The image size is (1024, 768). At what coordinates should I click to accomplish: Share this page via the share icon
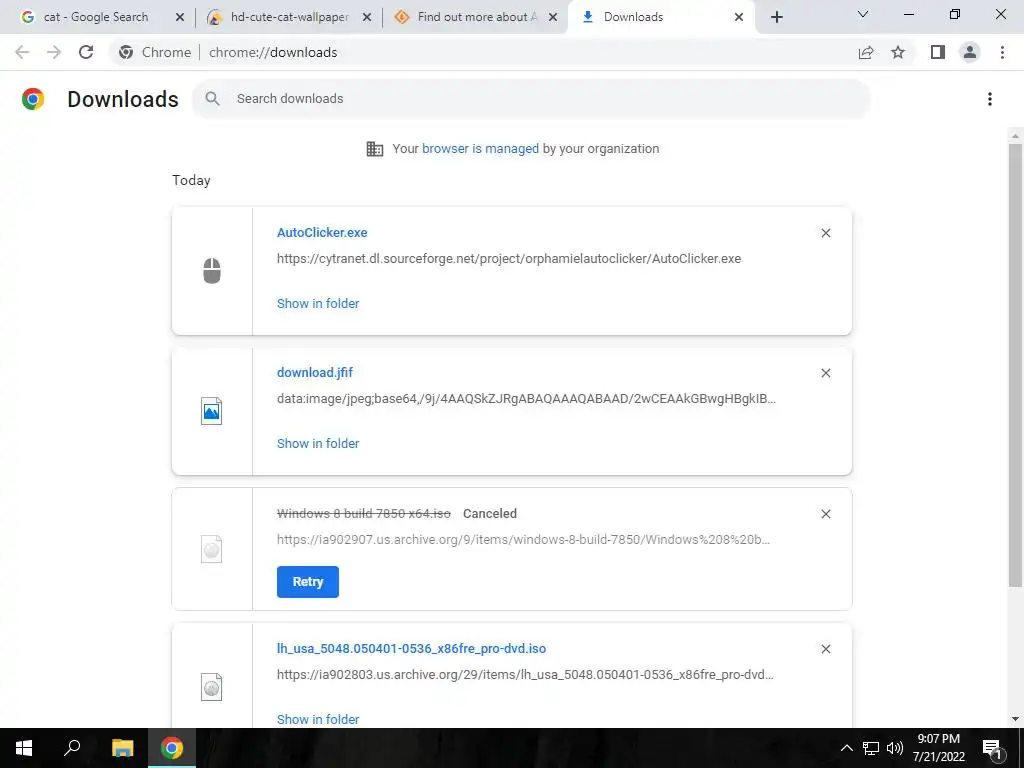click(866, 52)
